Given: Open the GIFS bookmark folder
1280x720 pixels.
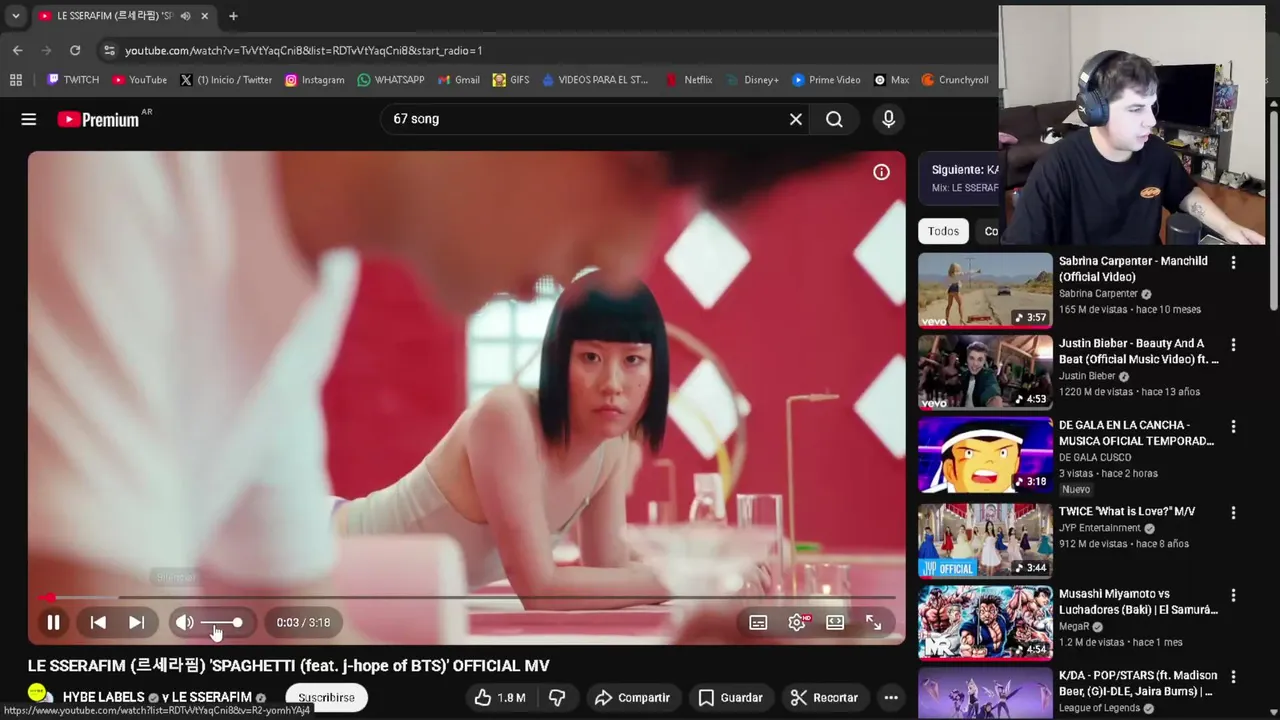Looking at the screenshot, I should point(511,80).
